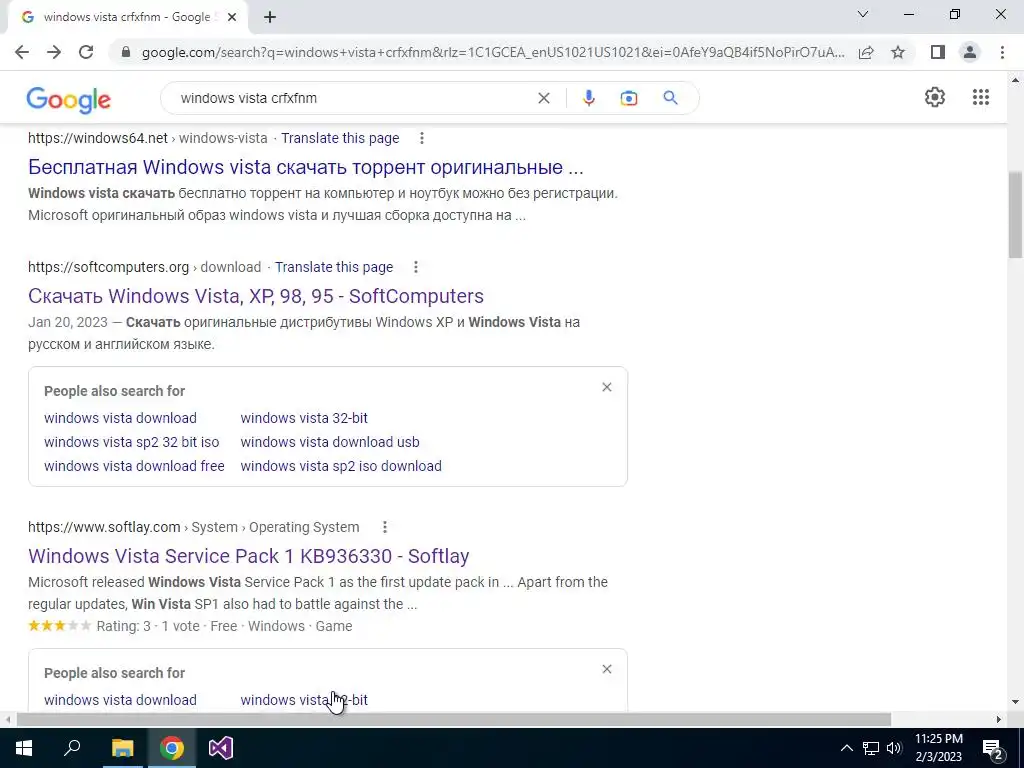Open the volume control in the tray
This screenshot has width=1024, height=768.
tap(894, 748)
